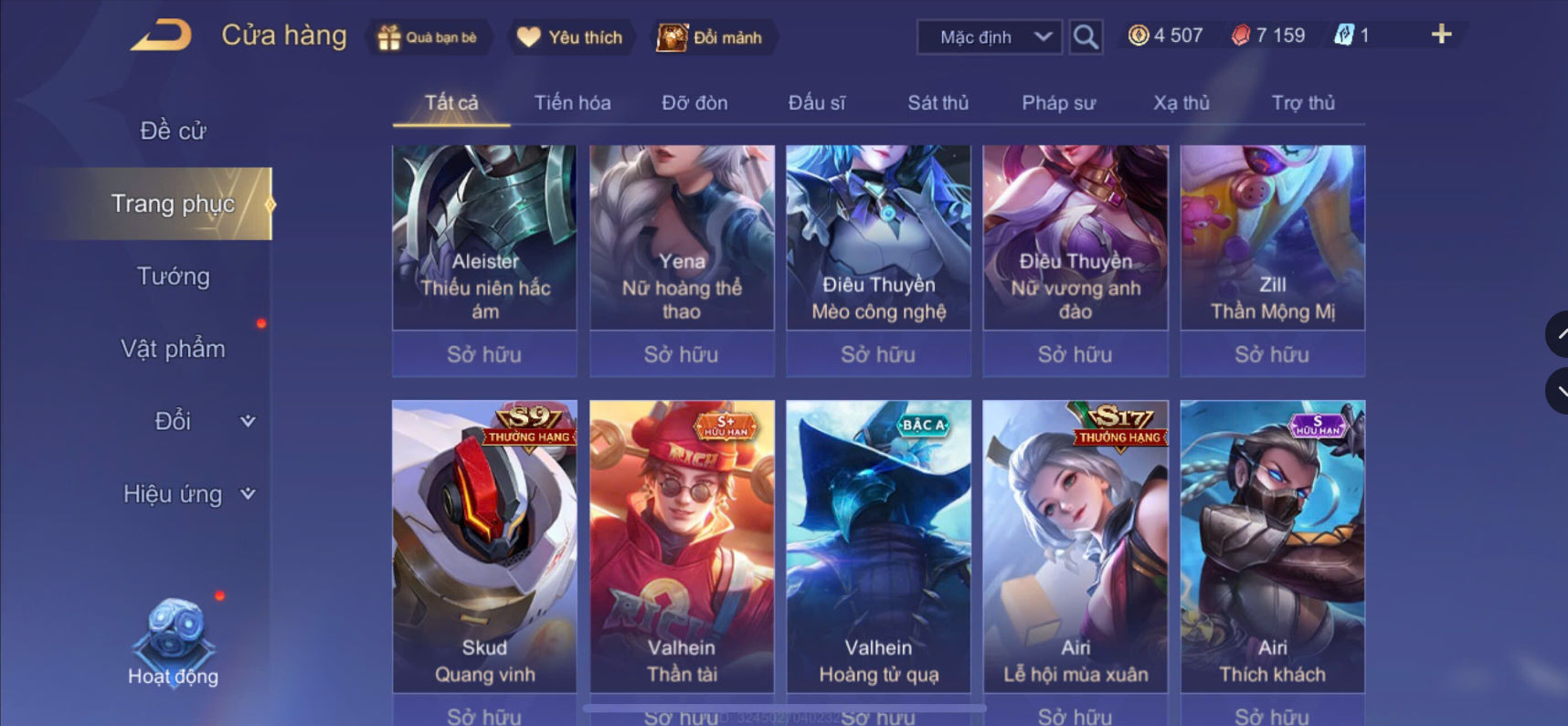Click Sở hữu under Aleister skin
This screenshot has height=726, width=1568.
pyautogui.click(x=484, y=354)
